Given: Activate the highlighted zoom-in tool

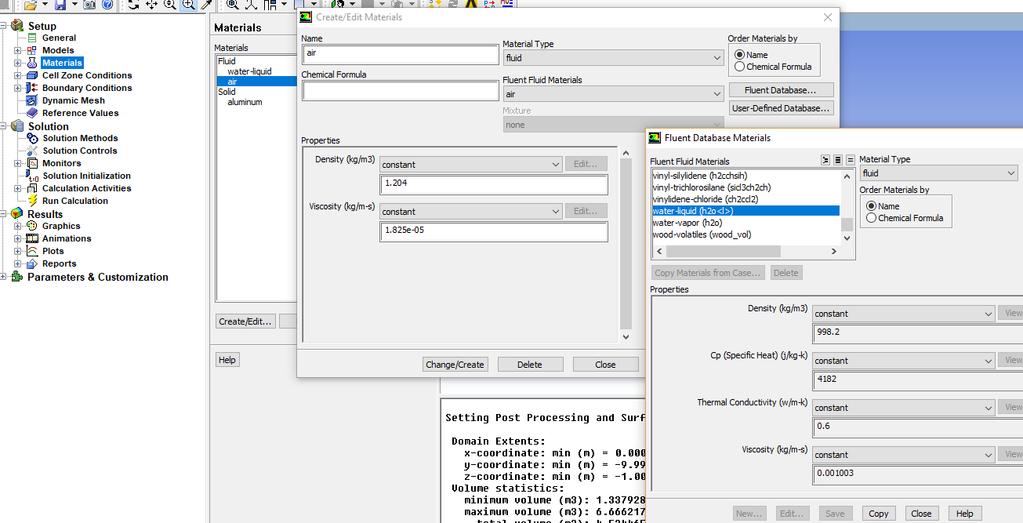Looking at the screenshot, I should (188, 5).
